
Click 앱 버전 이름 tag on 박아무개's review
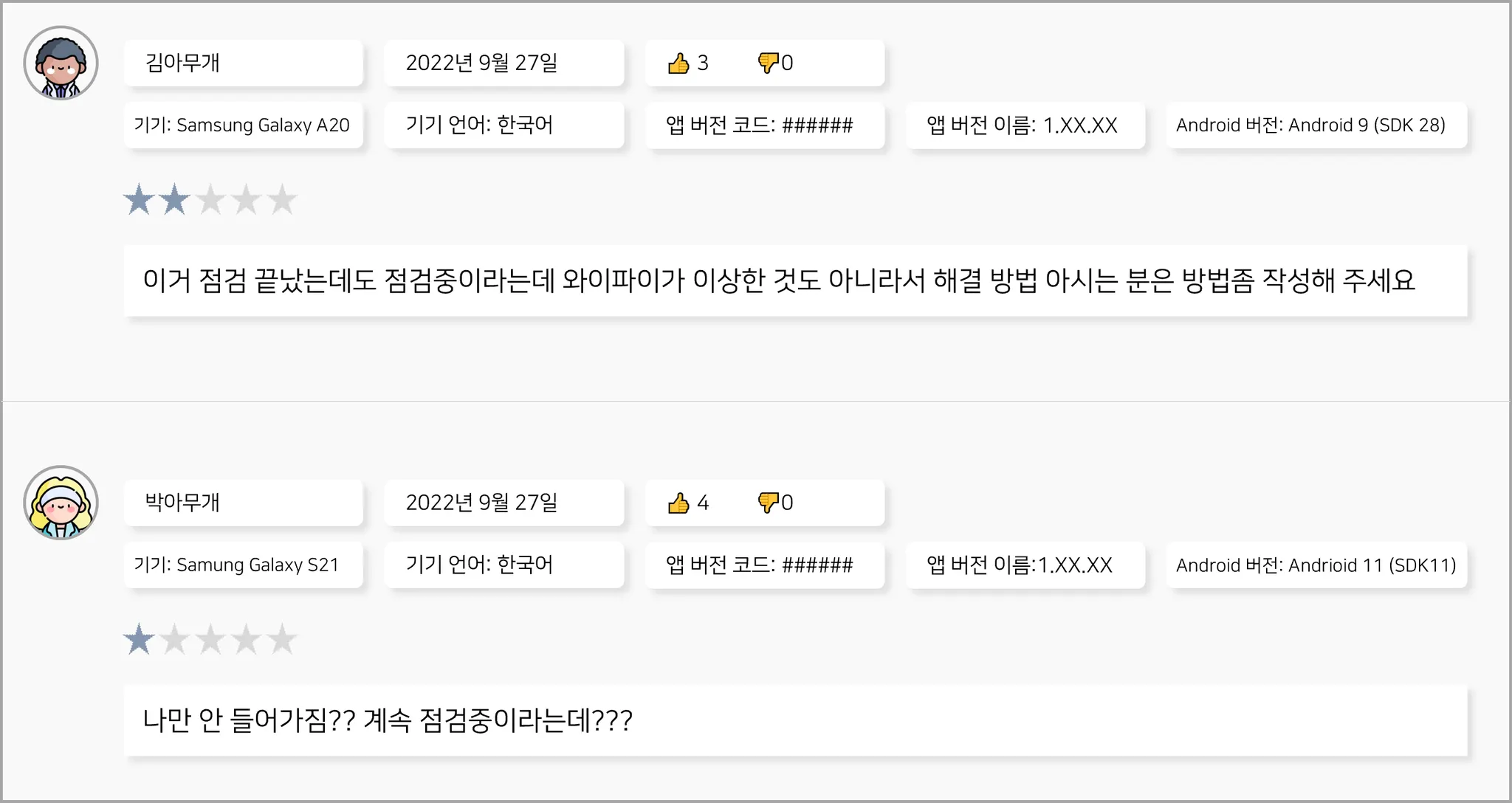click(1025, 565)
